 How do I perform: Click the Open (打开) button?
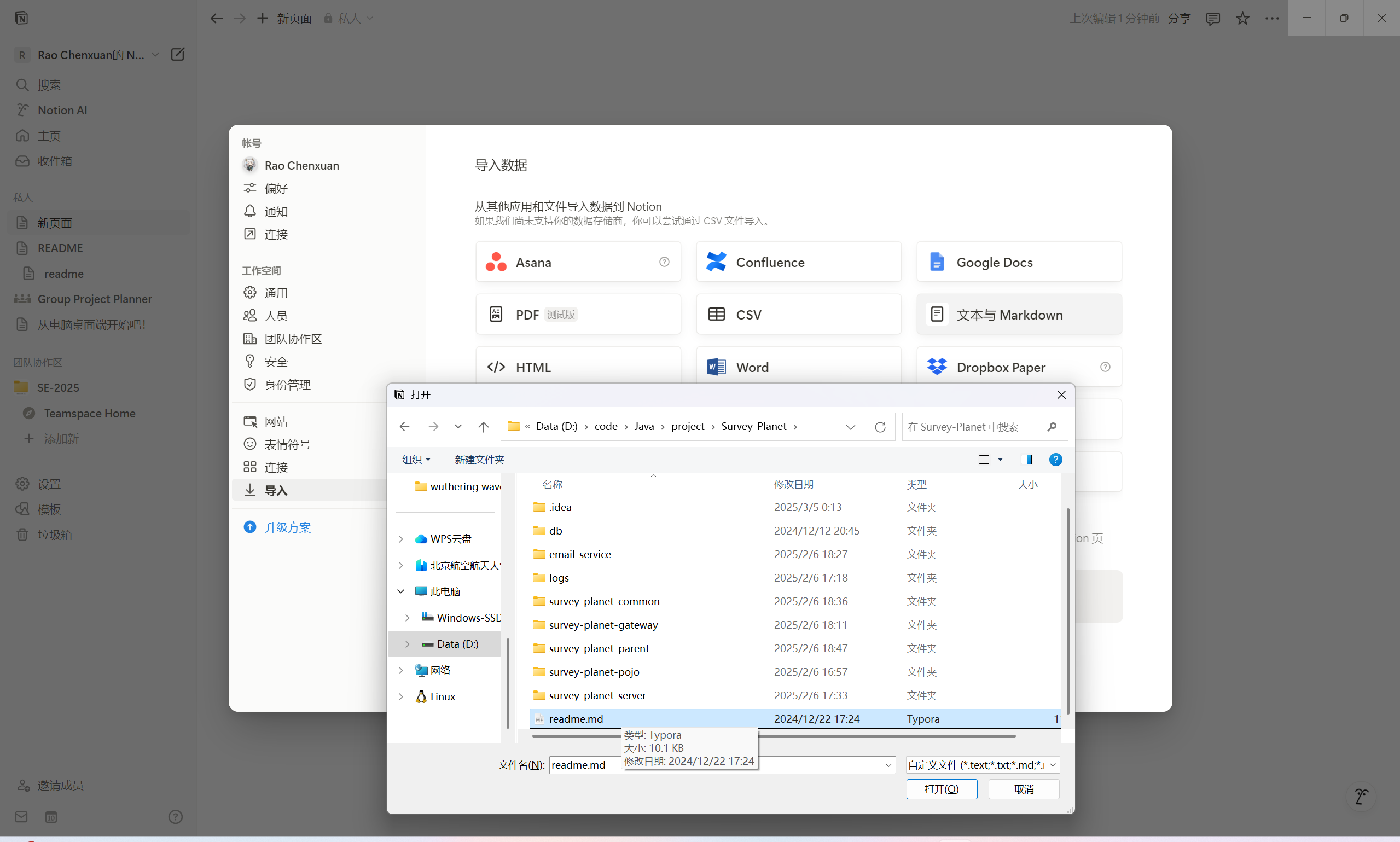pyautogui.click(x=941, y=789)
